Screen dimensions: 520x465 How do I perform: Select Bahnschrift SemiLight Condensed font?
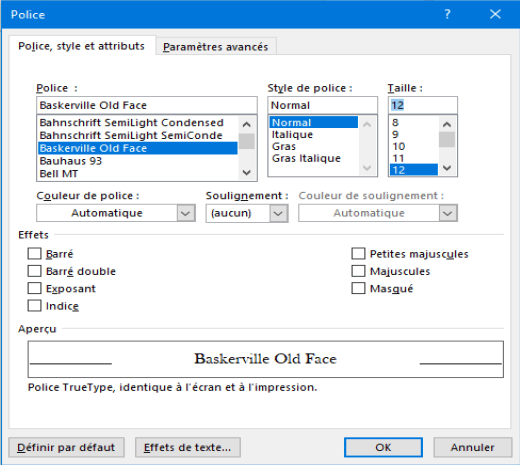pyautogui.click(x=138, y=122)
